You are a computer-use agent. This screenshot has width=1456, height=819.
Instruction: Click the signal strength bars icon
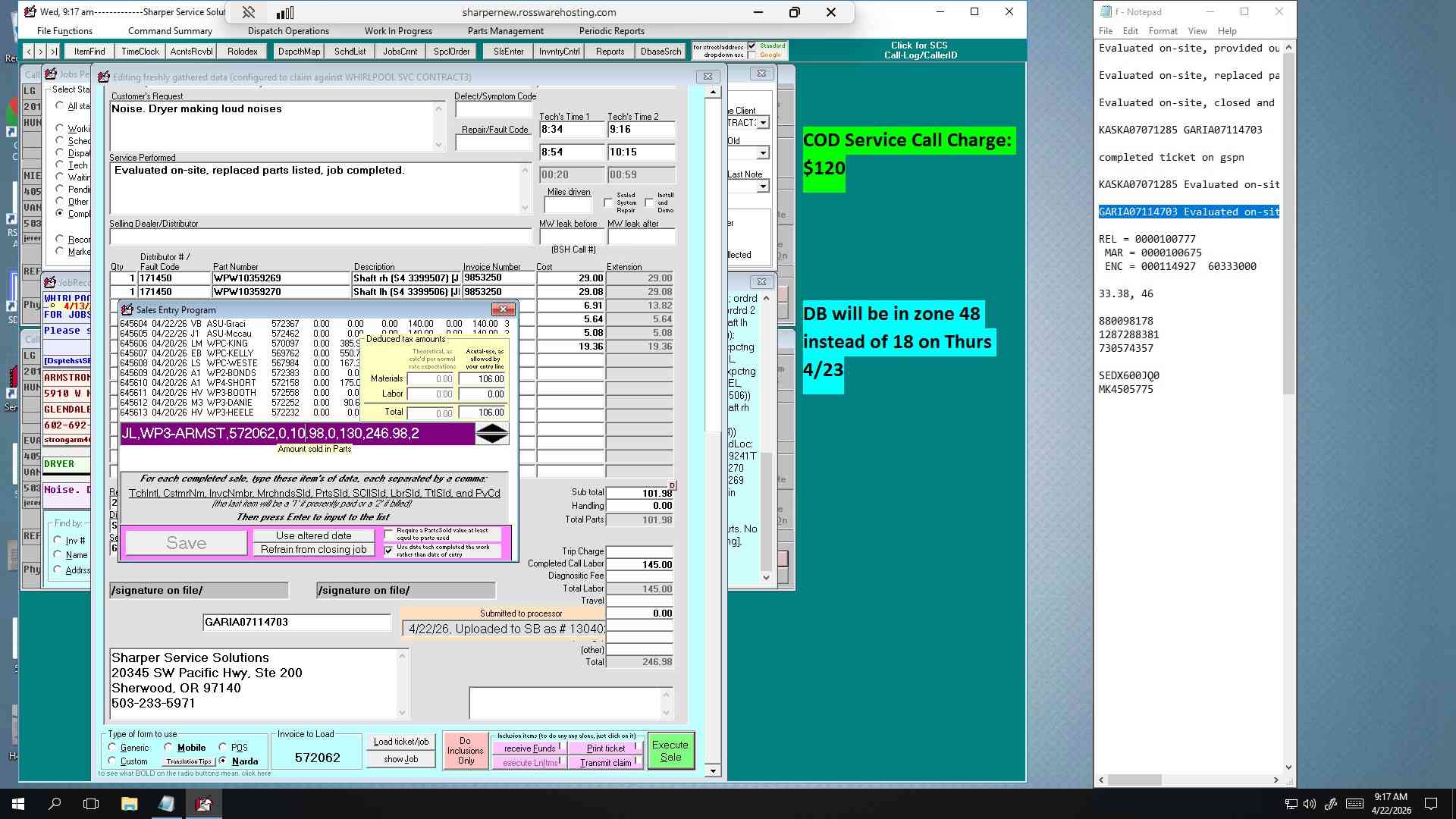pos(285,12)
